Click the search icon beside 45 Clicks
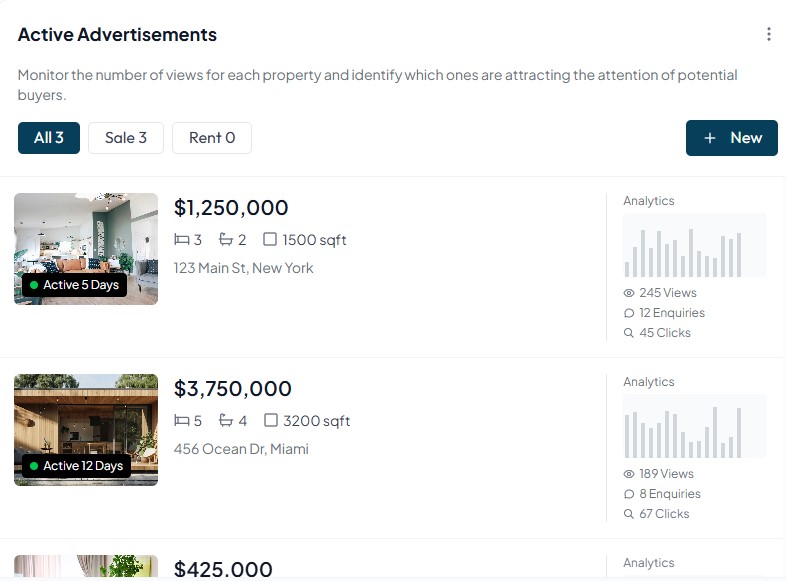 click(629, 333)
